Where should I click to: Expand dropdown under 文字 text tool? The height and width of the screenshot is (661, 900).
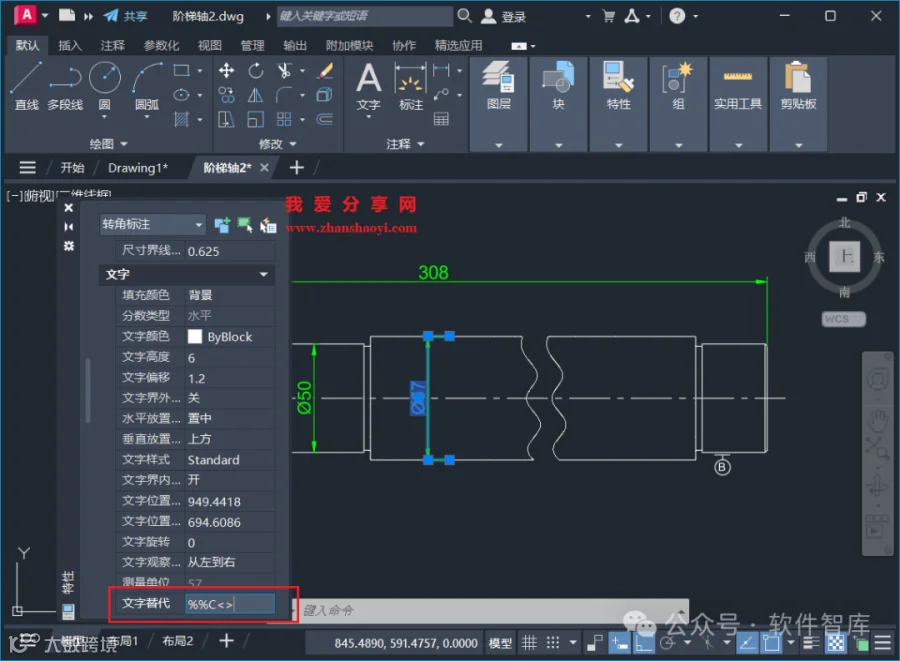click(368, 117)
